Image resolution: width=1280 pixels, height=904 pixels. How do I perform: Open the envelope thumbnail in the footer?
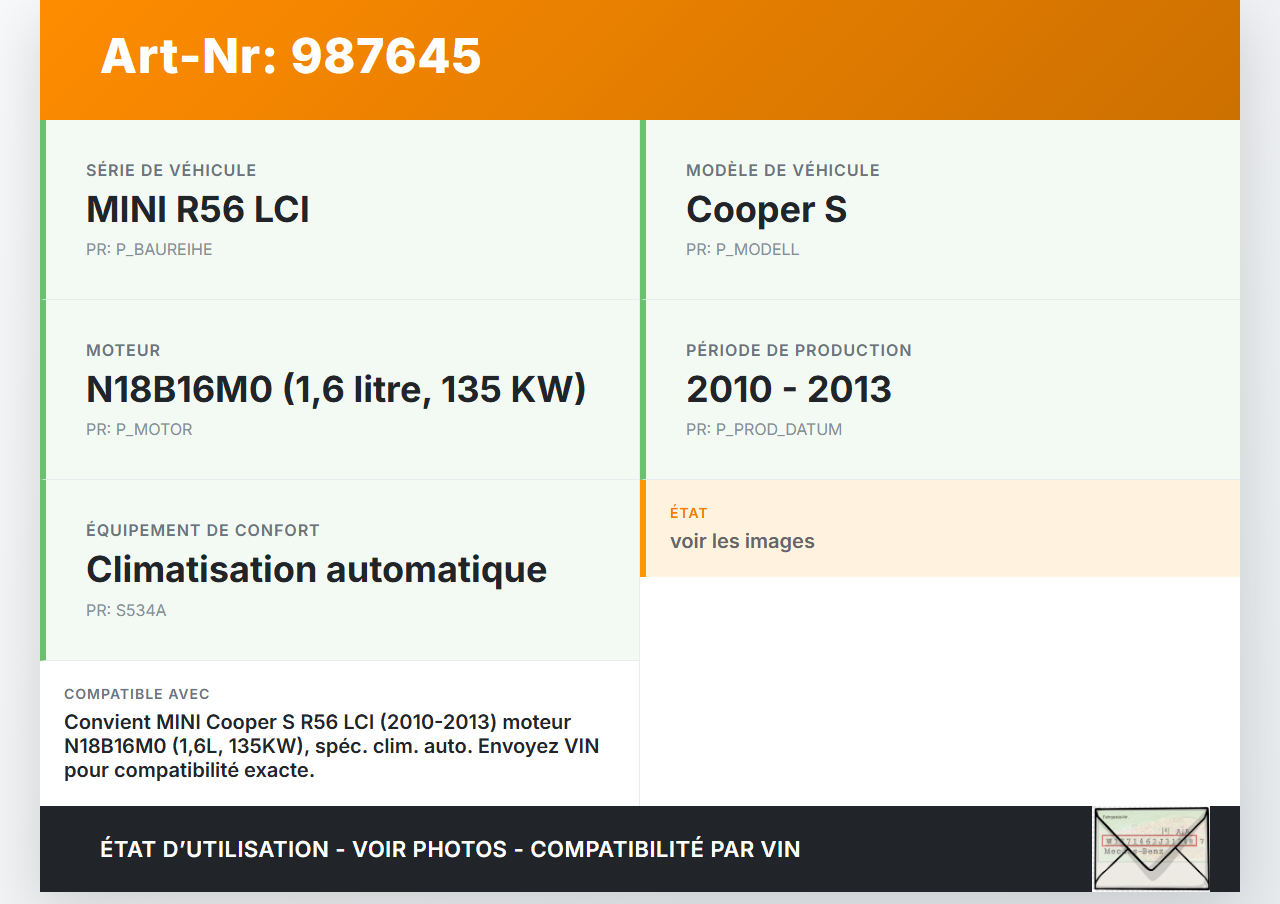[1151, 848]
